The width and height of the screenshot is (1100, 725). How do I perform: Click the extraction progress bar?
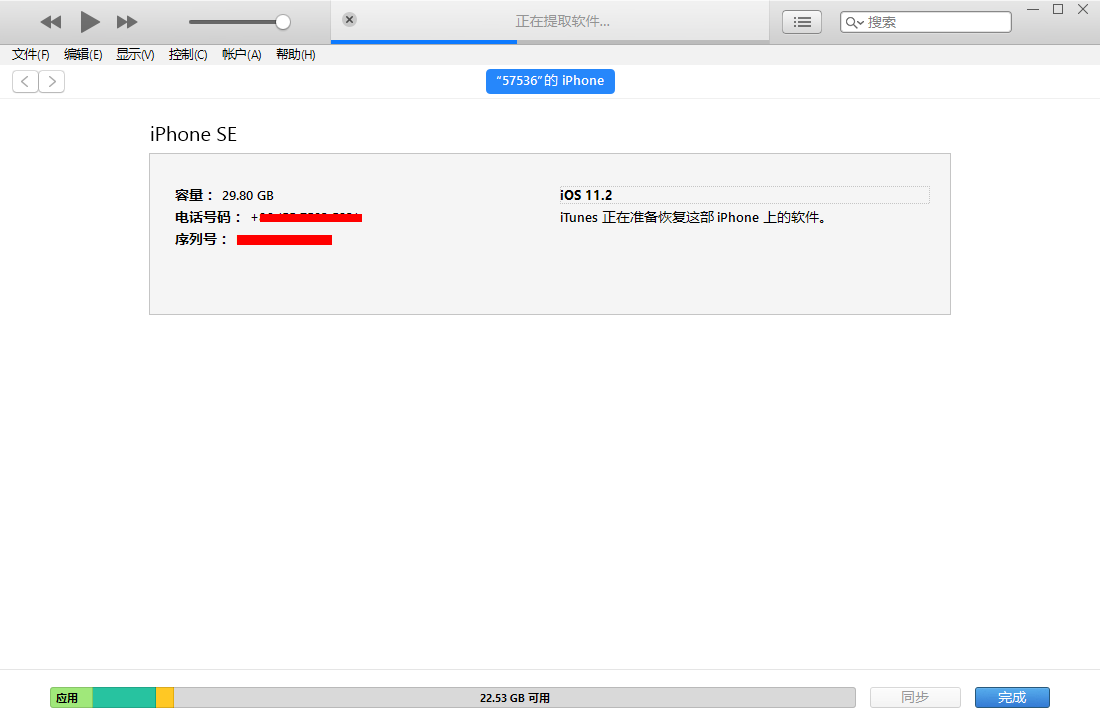pyautogui.click(x=550, y=42)
